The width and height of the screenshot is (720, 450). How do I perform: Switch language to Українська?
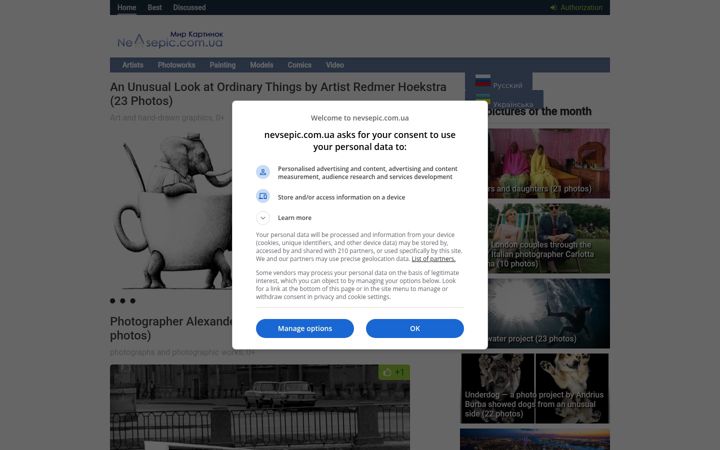tap(513, 105)
